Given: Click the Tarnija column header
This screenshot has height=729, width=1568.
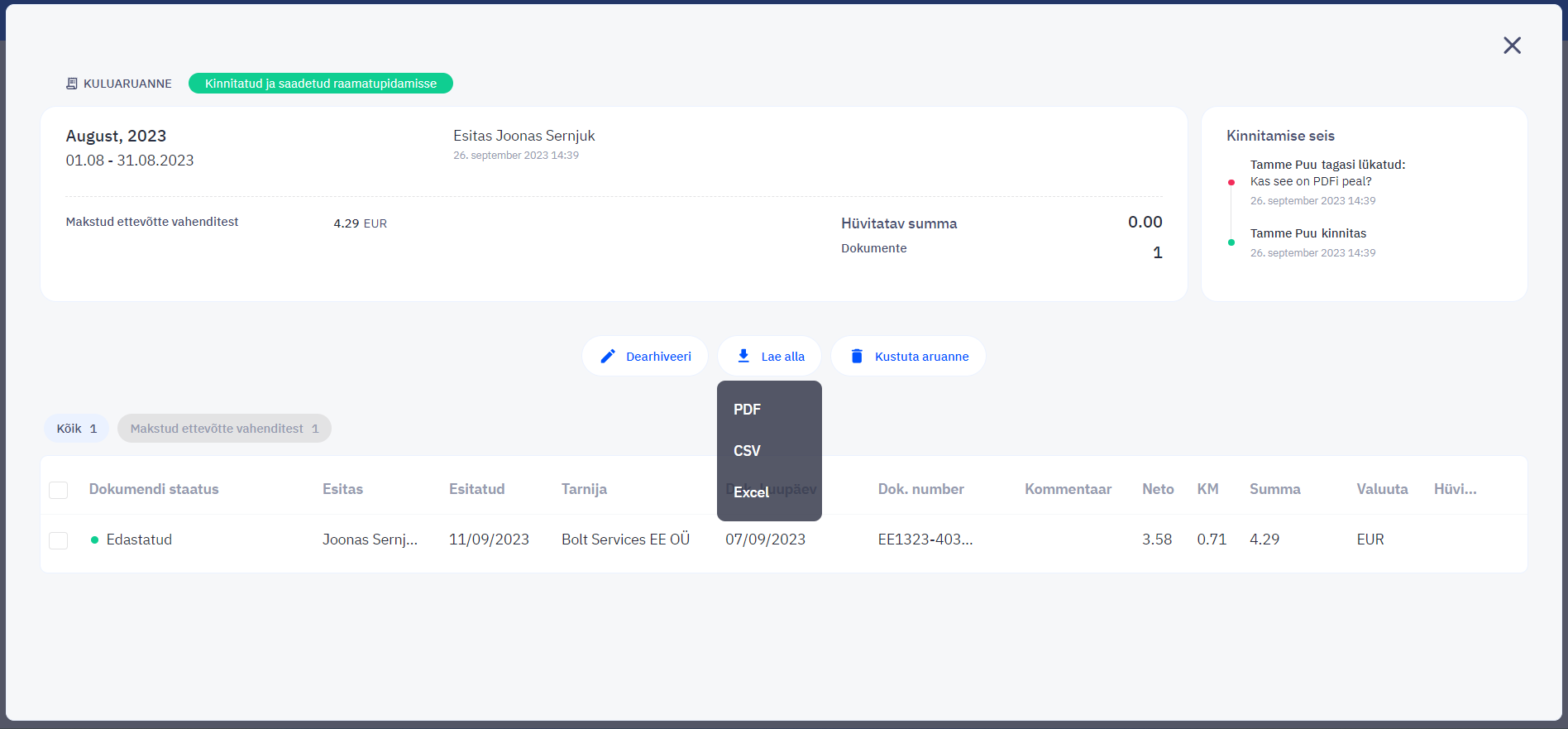Looking at the screenshot, I should point(584,489).
